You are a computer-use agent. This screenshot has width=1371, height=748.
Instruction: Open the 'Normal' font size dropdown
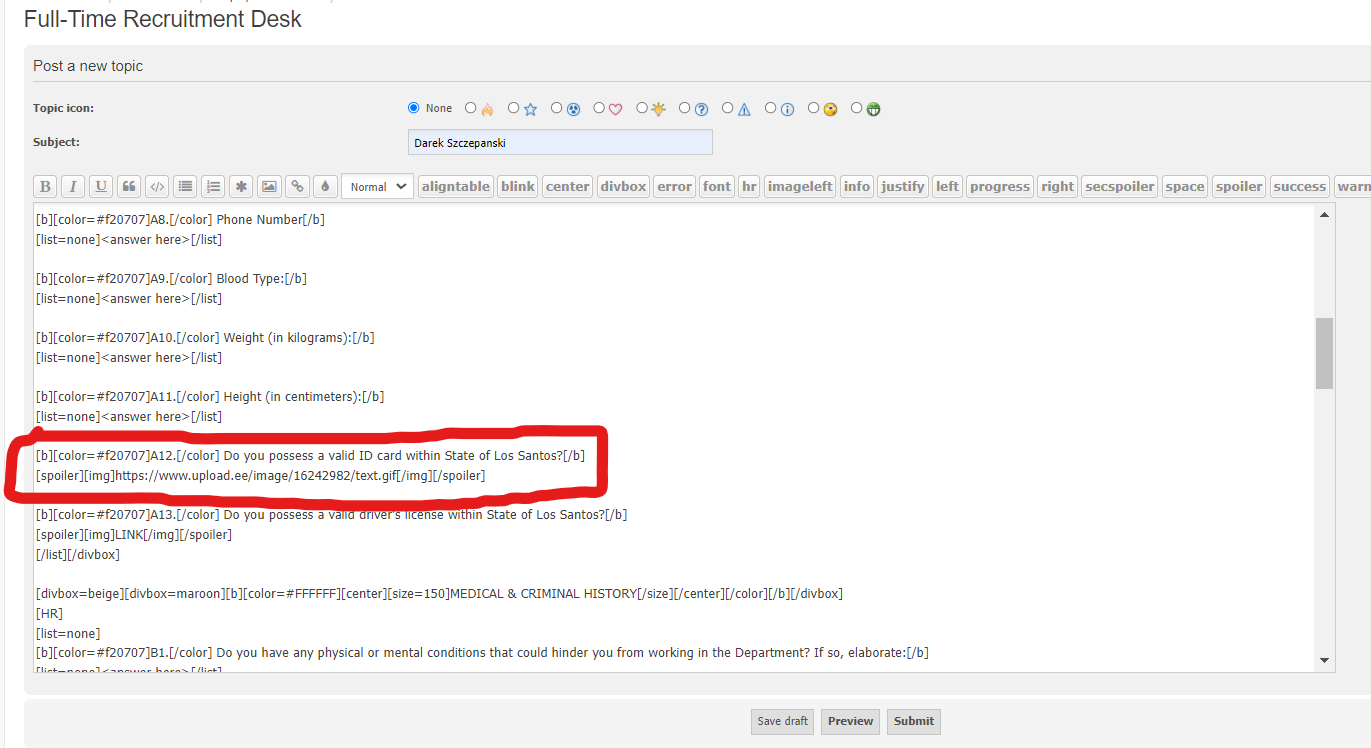click(377, 187)
